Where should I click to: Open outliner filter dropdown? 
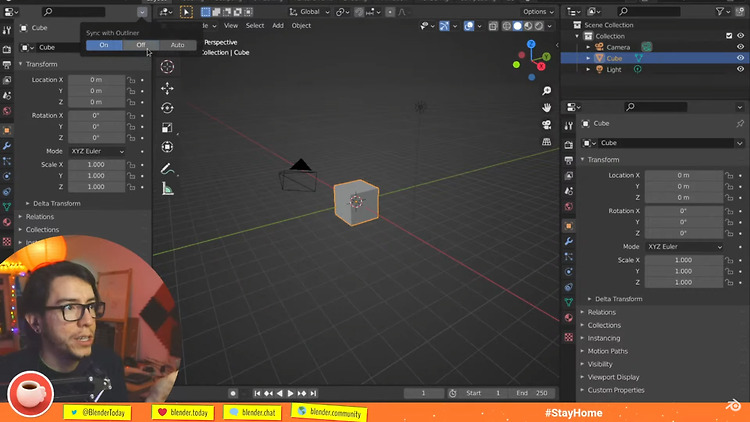722,11
